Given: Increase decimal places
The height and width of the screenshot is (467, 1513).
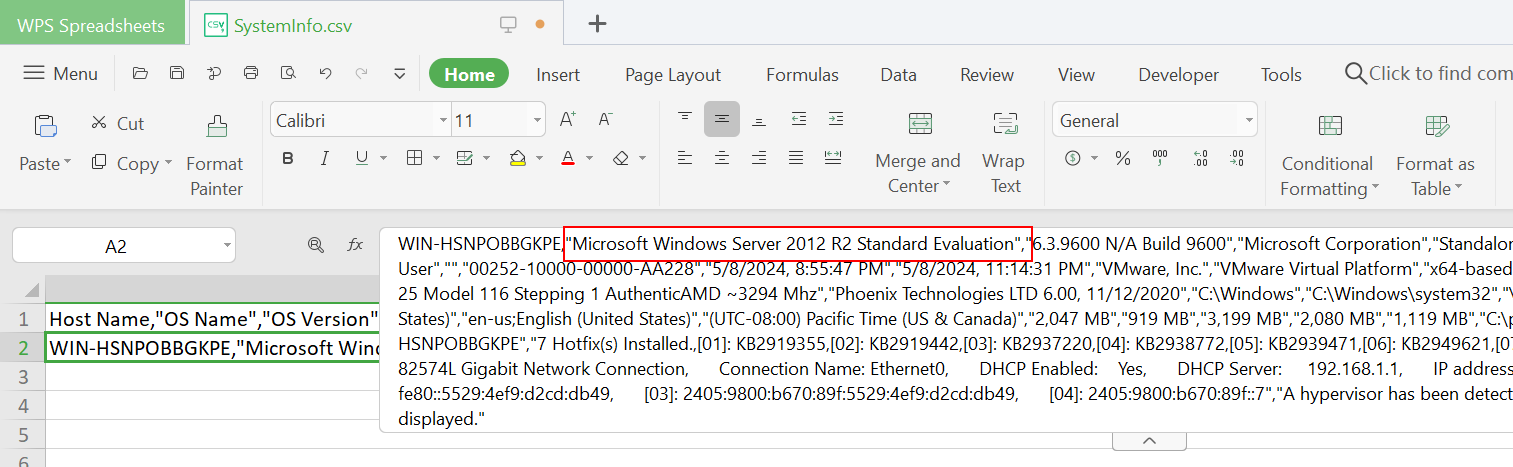Looking at the screenshot, I should click(x=1200, y=158).
